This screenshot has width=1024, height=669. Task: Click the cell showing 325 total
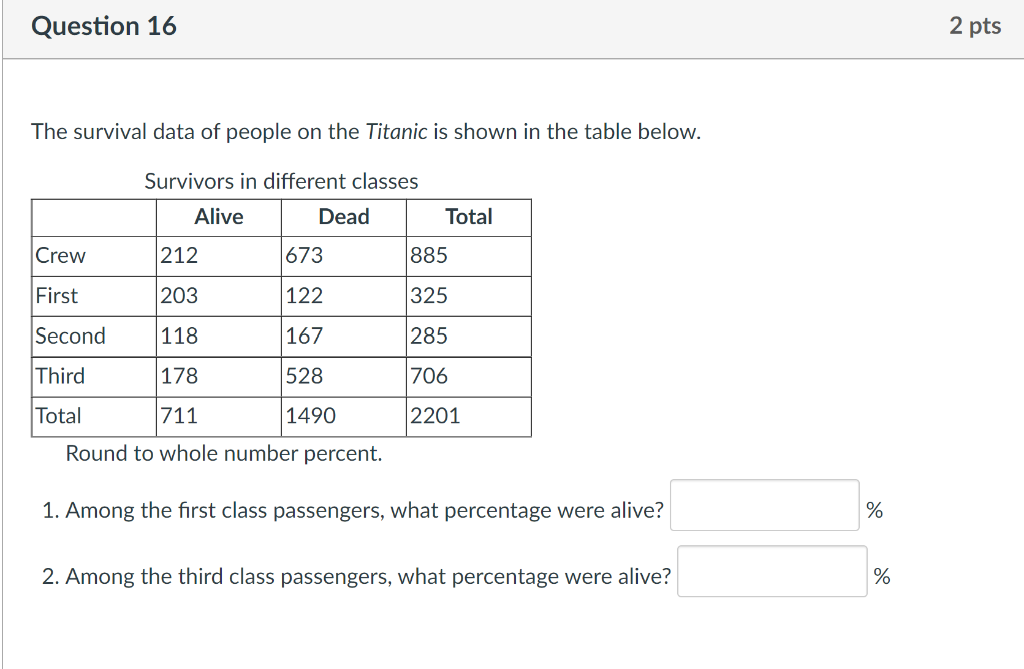pyautogui.click(x=469, y=296)
